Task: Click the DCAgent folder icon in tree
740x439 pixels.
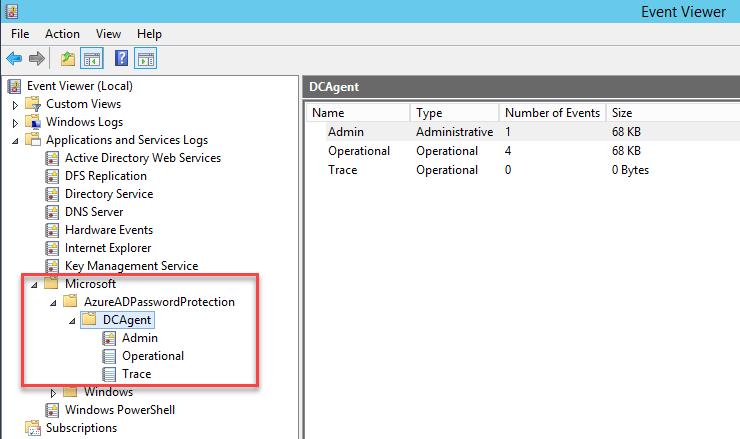Action: (x=89, y=320)
